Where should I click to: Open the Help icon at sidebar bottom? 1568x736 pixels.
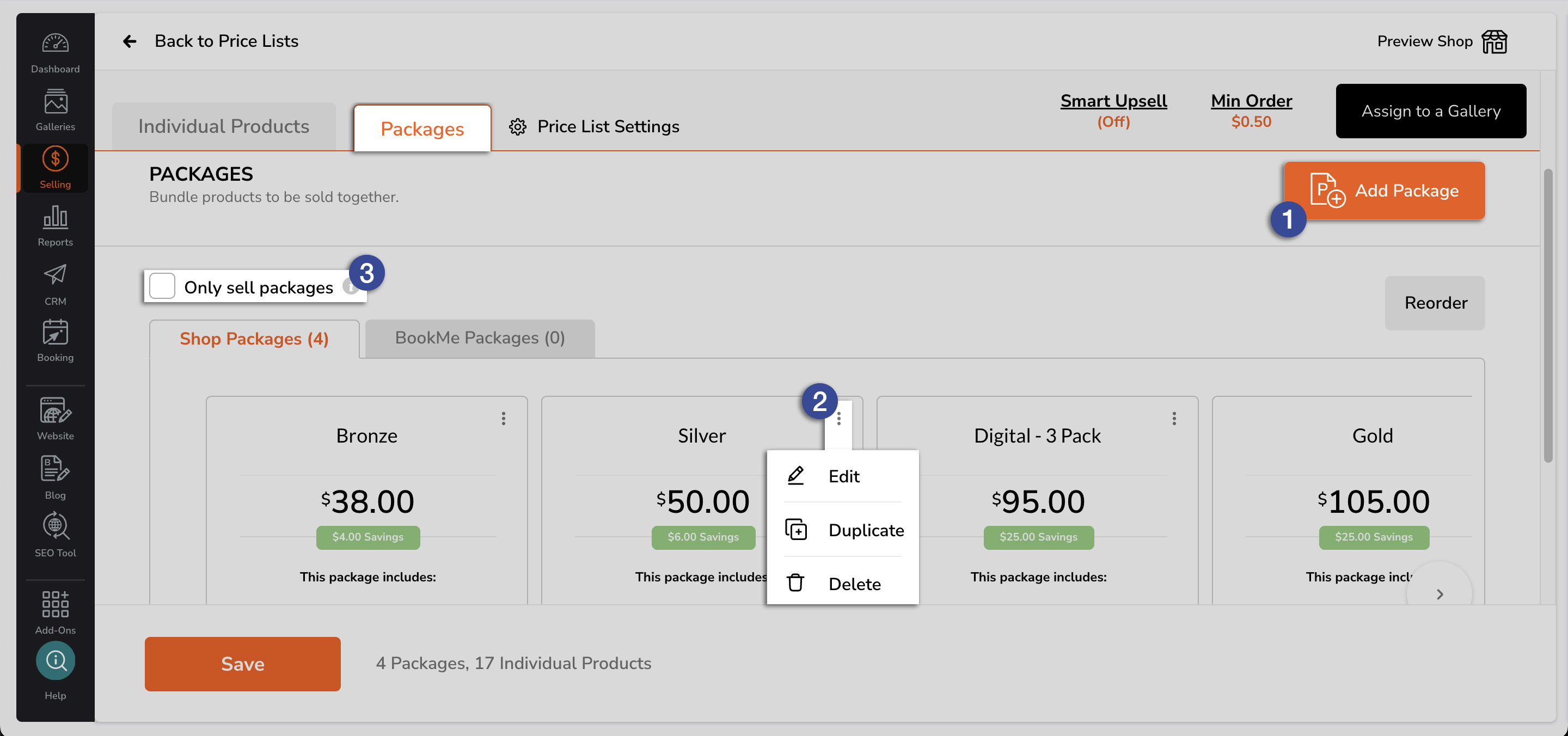55,660
